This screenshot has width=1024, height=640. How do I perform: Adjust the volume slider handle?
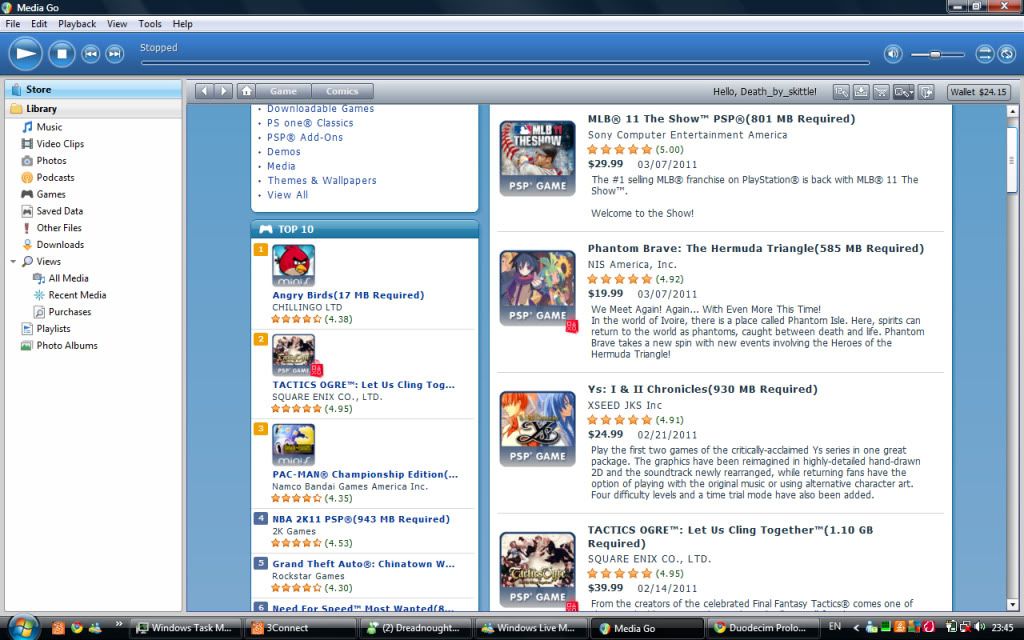point(935,55)
